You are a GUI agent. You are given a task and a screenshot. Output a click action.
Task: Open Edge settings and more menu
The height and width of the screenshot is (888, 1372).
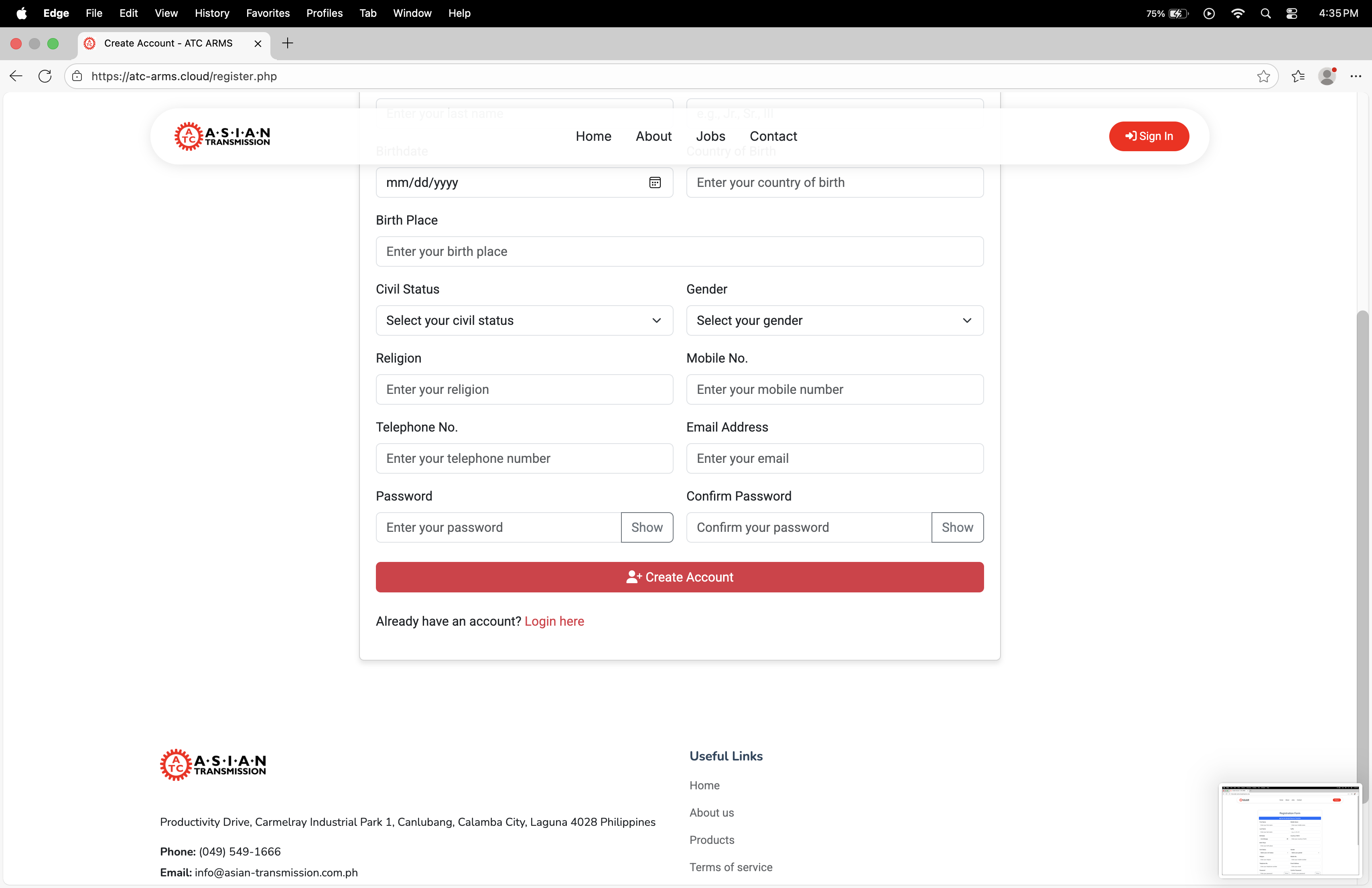(1355, 76)
